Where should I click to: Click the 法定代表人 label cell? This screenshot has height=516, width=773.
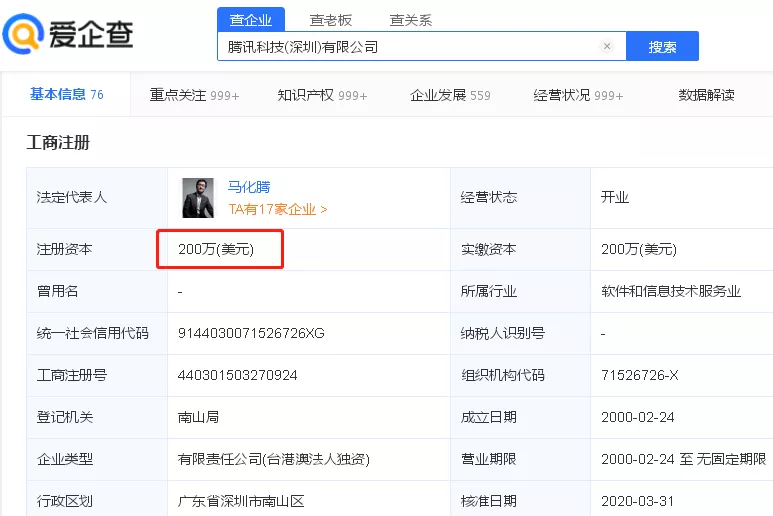pyautogui.click(x=97, y=198)
